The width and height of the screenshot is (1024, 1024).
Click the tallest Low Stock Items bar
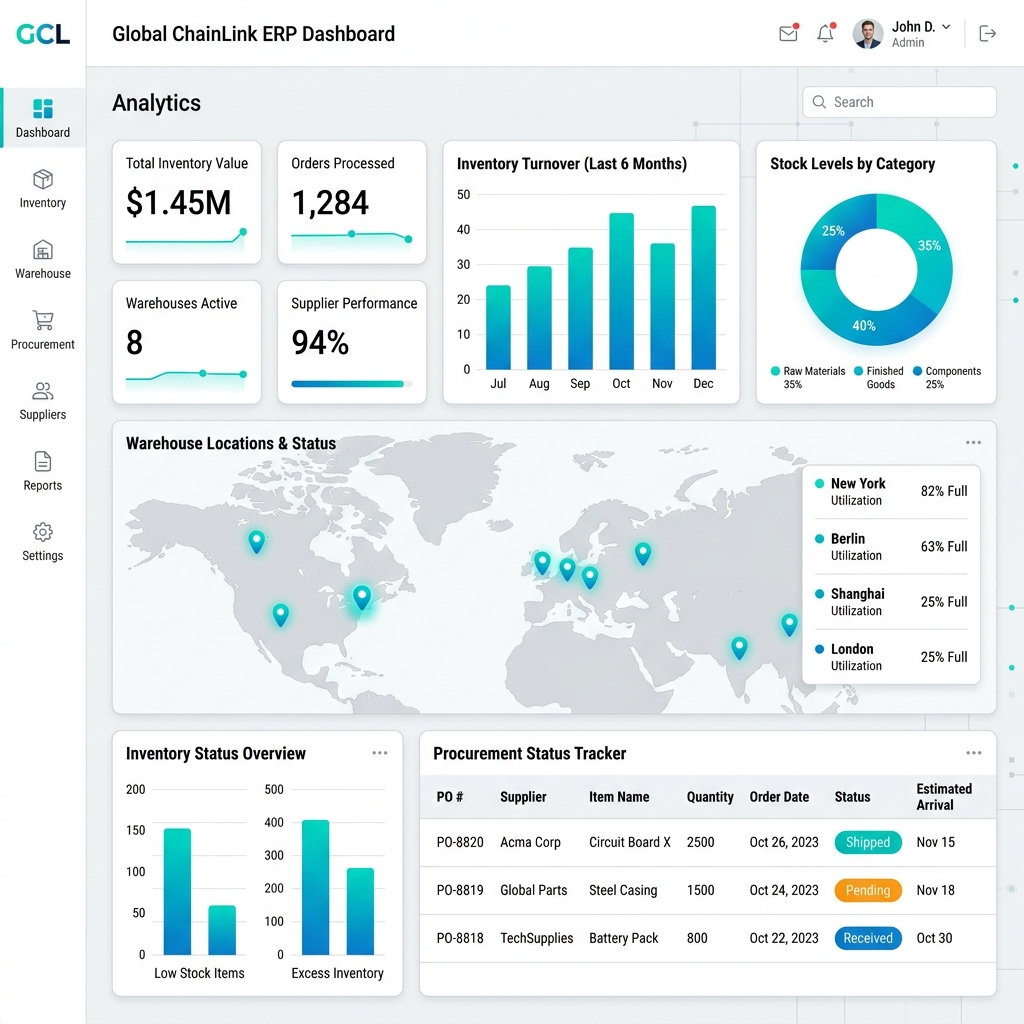pyautogui.click(x=177, y=891)
